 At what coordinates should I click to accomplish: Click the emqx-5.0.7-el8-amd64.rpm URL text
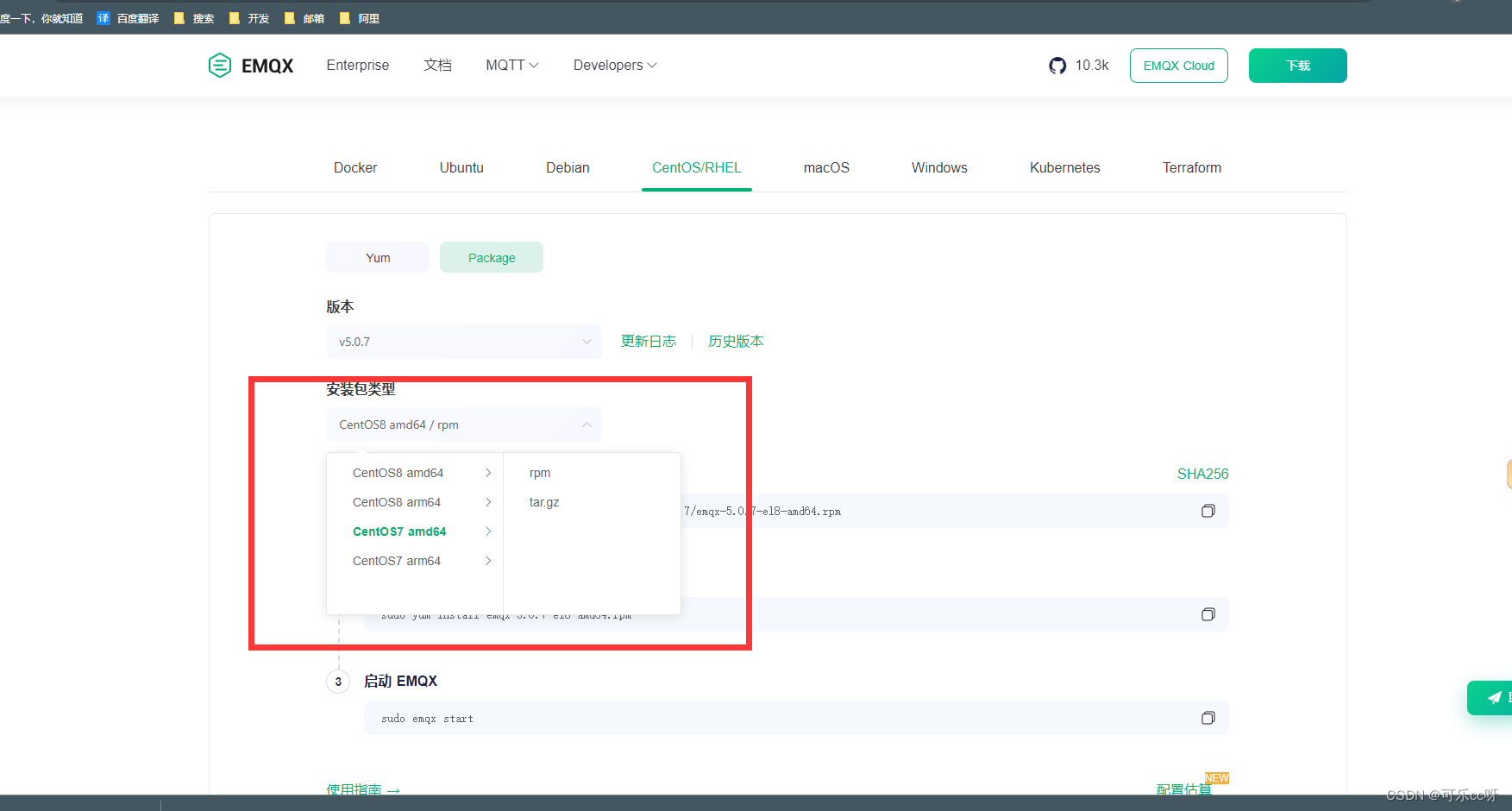(x=762, y=512)
